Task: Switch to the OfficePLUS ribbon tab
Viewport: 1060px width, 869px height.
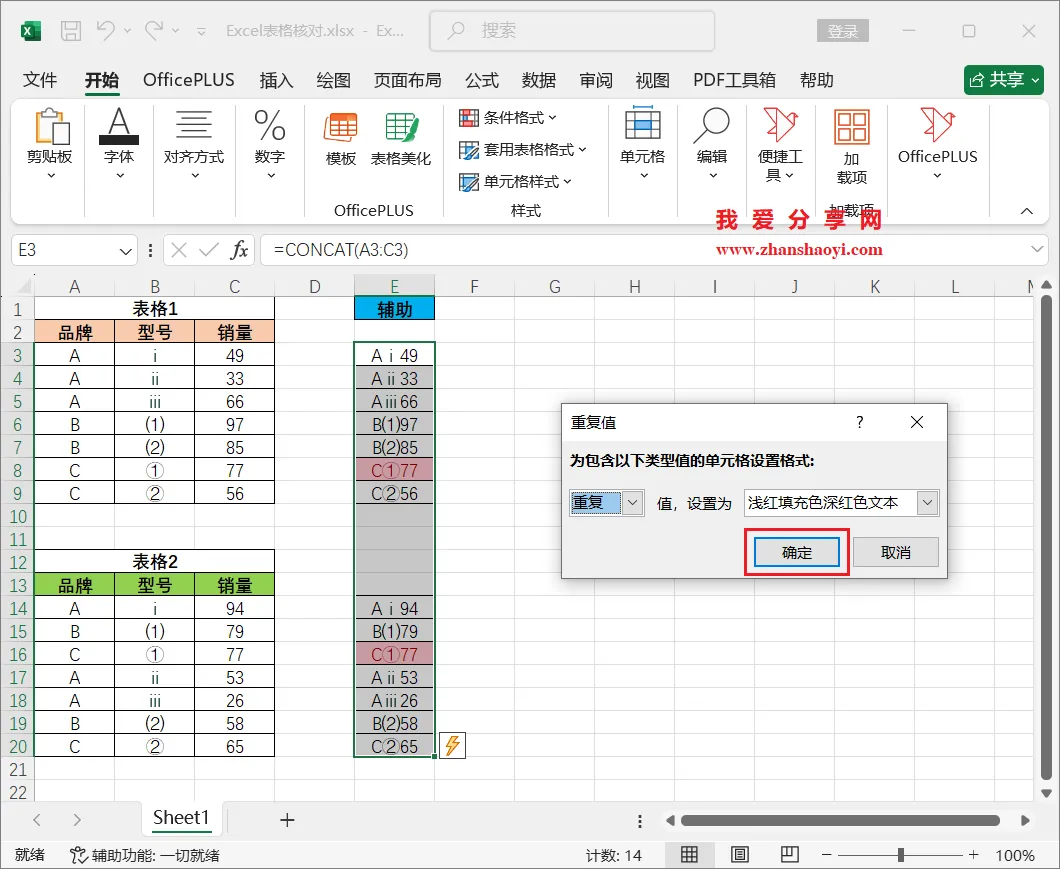Action: [x=189, y=80]
